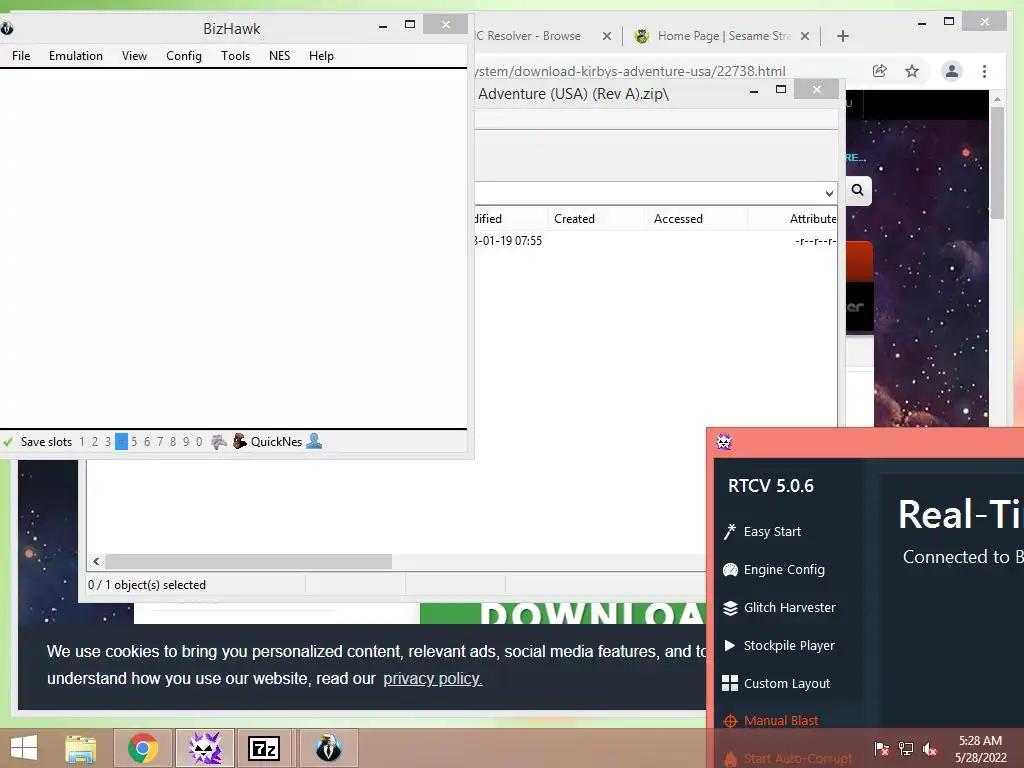Select save slot 5 in BizHawk

[x=134, y=442]
